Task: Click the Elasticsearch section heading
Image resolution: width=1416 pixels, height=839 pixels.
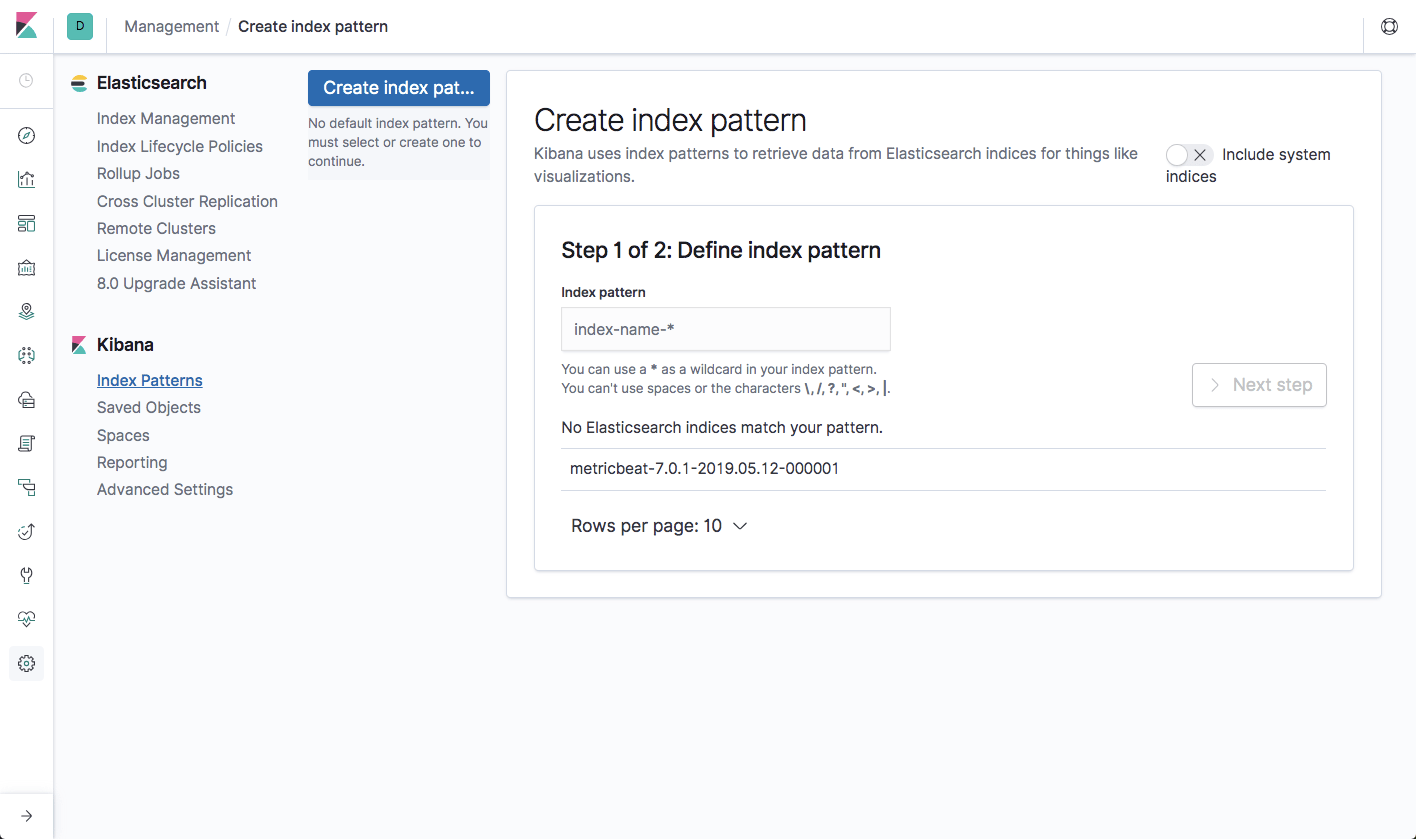Action: pos(152,83)
